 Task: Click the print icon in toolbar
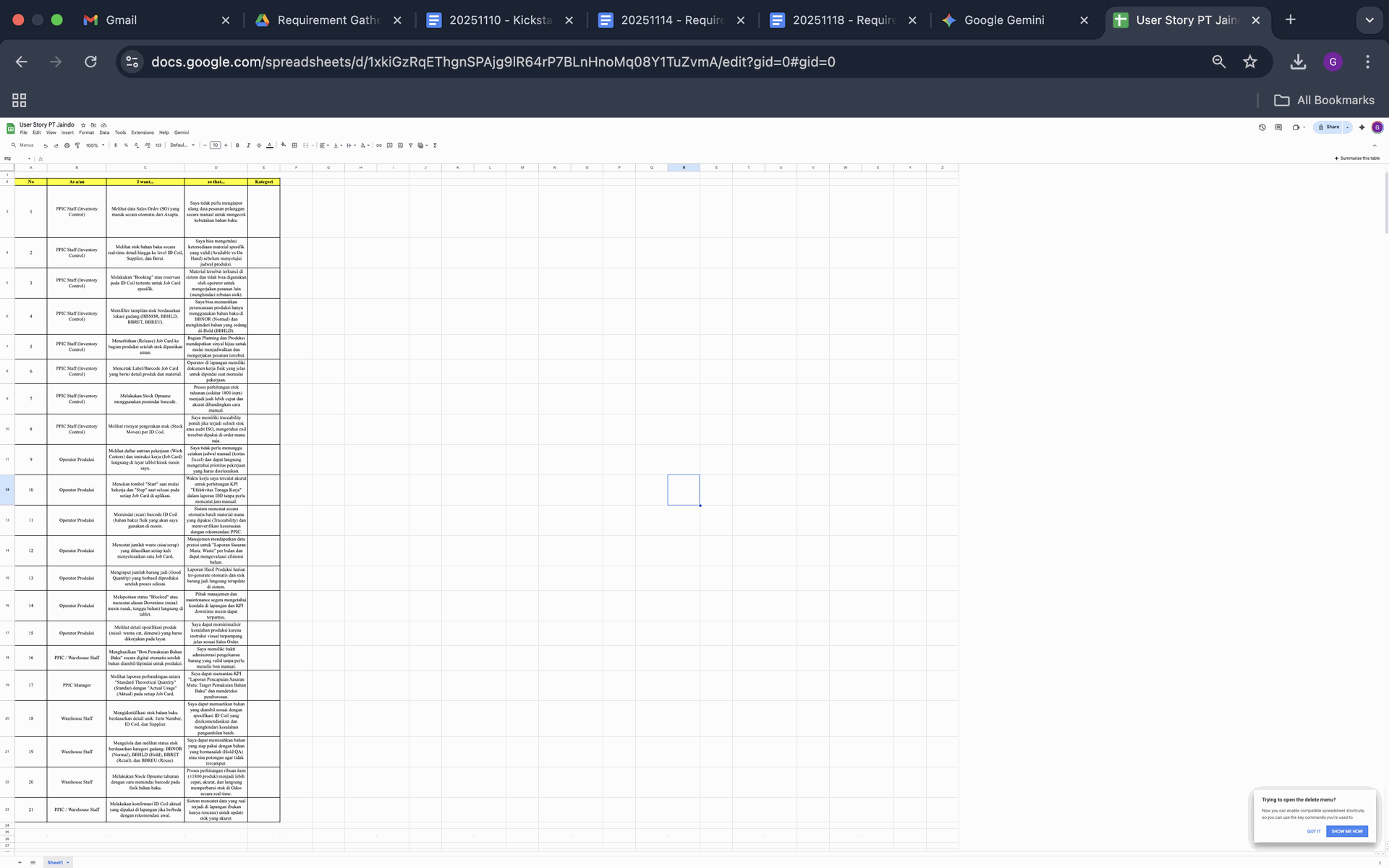pyautogui.click(x=67, y=145)
